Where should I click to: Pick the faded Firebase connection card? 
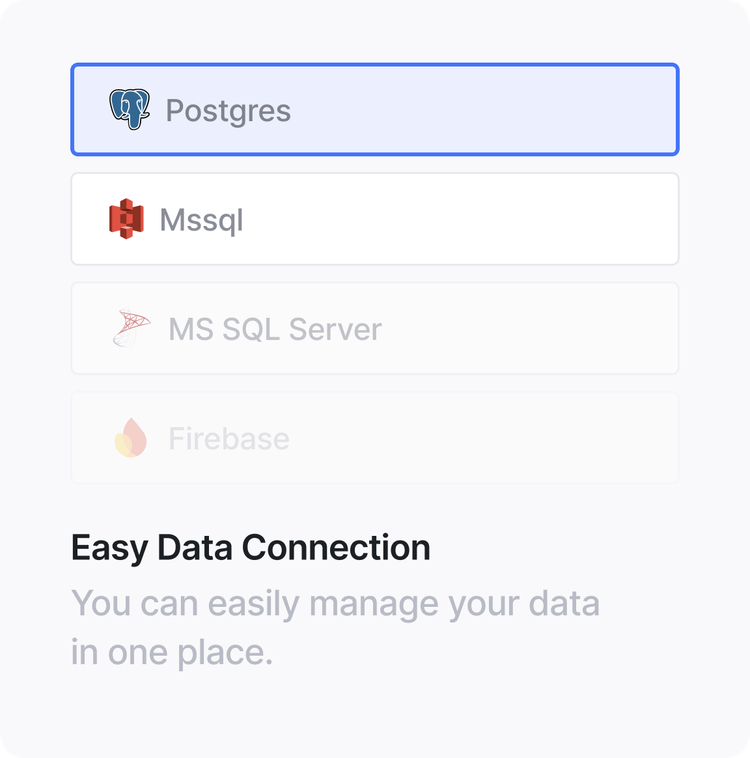[x=375, y=437]
